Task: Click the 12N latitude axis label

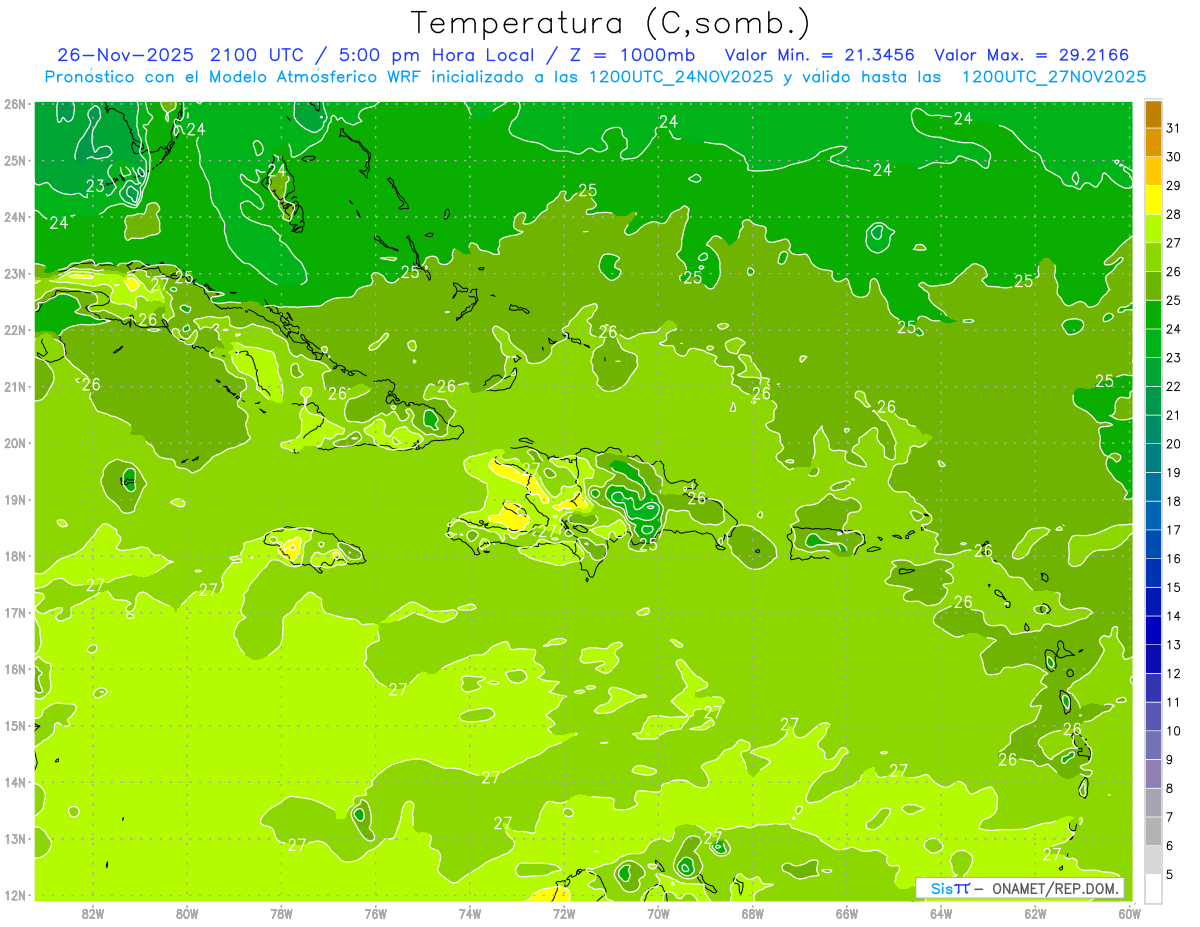Action: point(14,895)
